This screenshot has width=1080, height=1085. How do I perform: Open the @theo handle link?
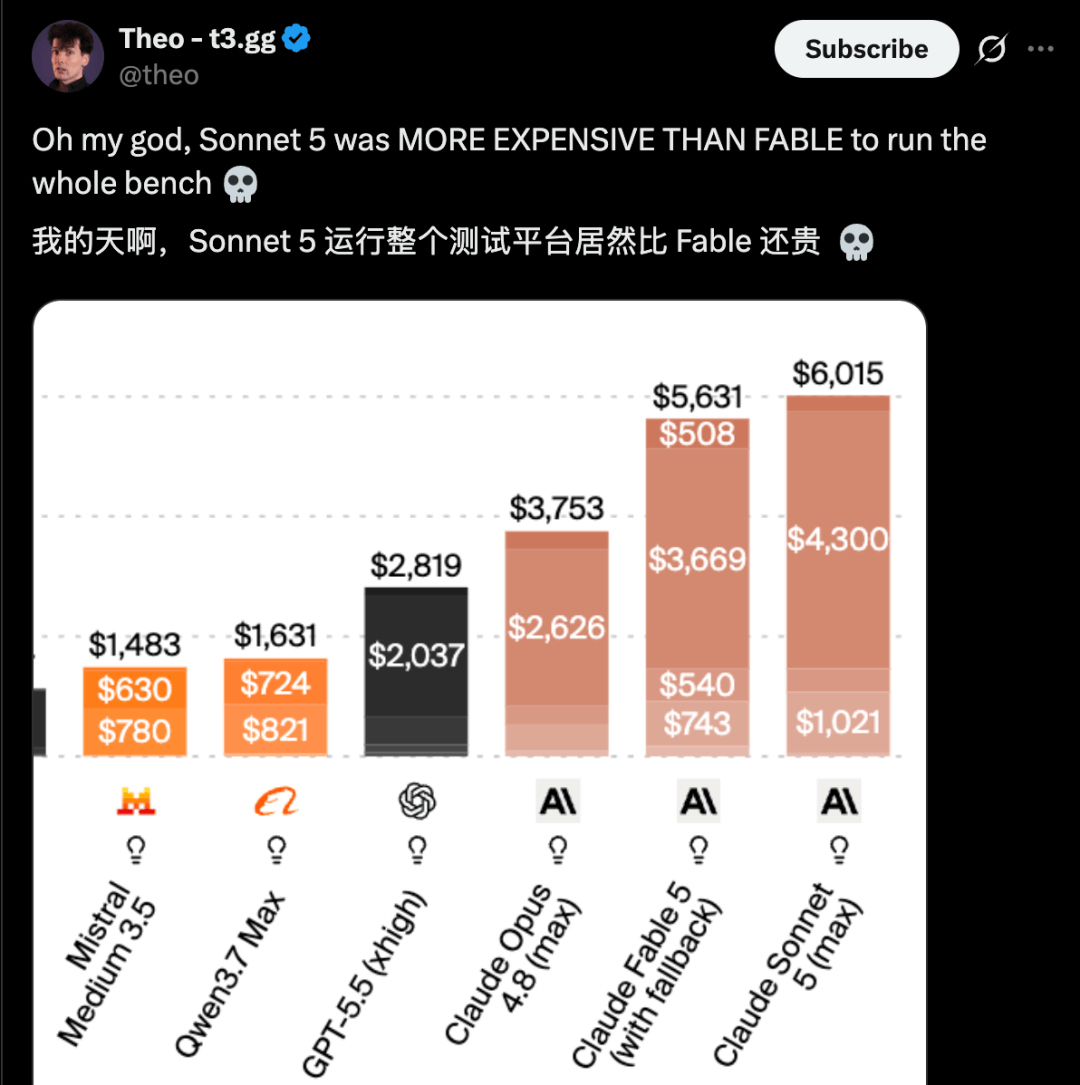(x=159, y=75)
